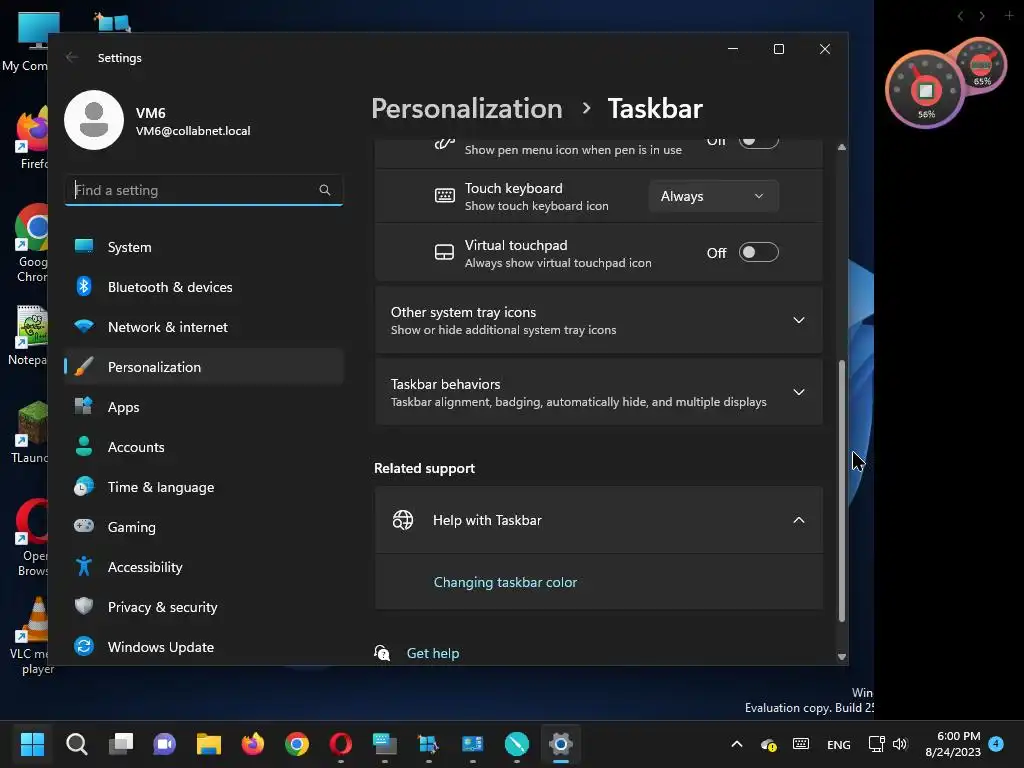This screenshot has width=1024, height=768.
Task: Open Windows Update page
Action: tap(204, 647)
